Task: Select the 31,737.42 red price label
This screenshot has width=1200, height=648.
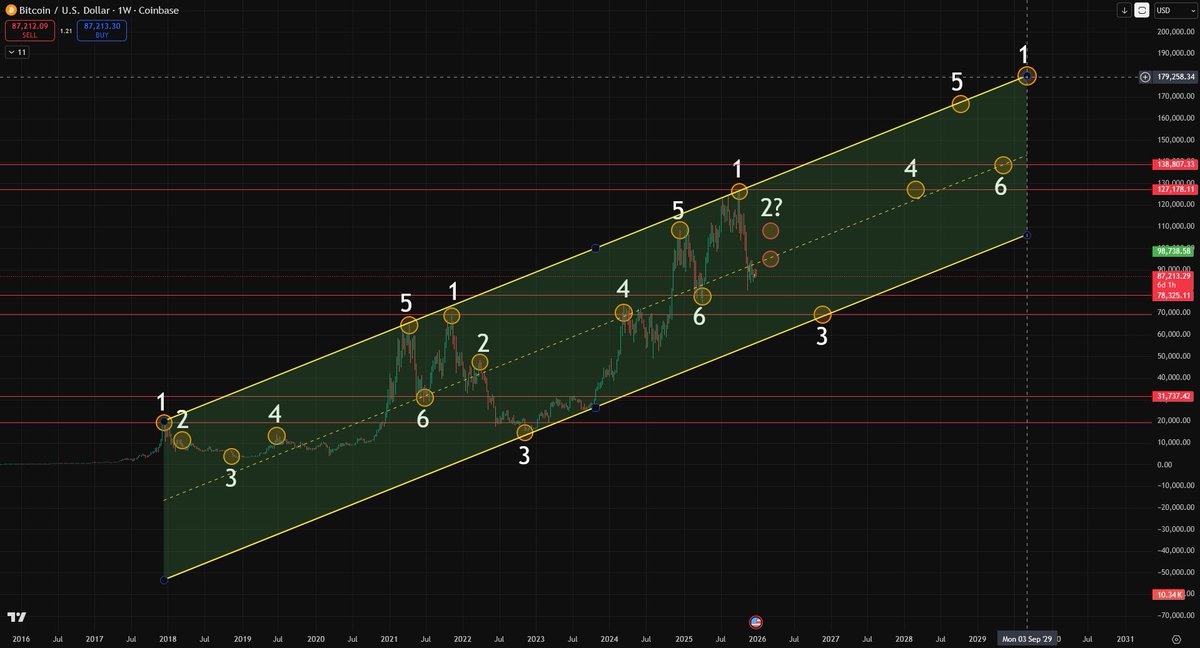Action: pos(1173,396)
